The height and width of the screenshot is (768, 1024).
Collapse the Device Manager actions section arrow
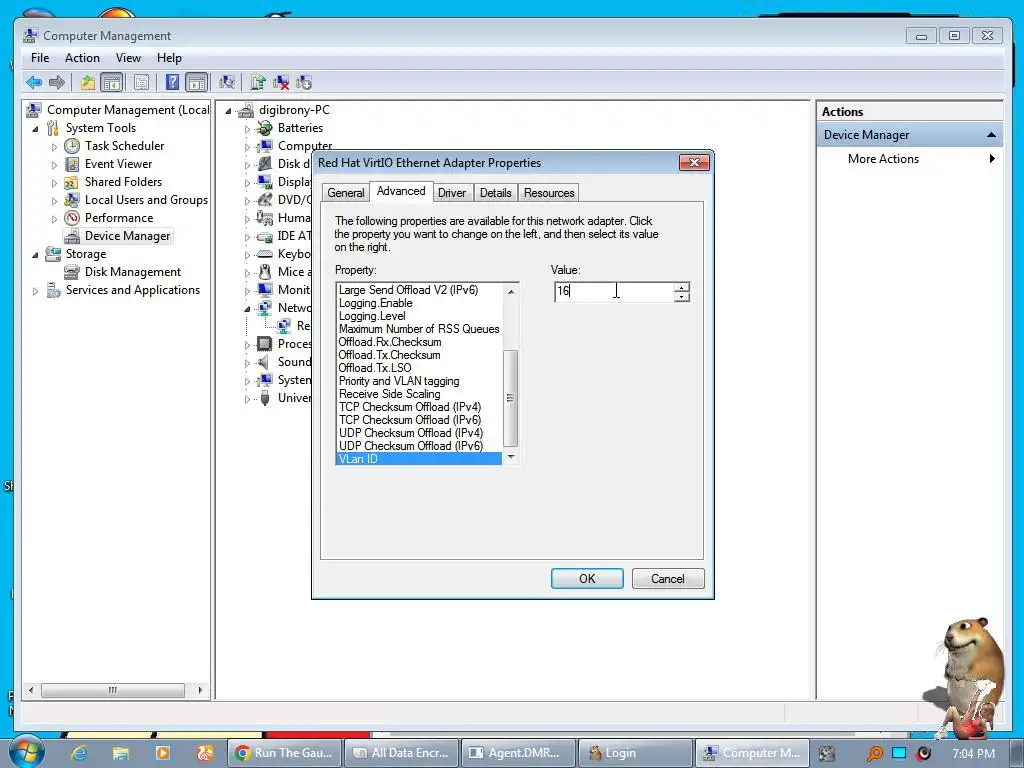pos(991,135)
